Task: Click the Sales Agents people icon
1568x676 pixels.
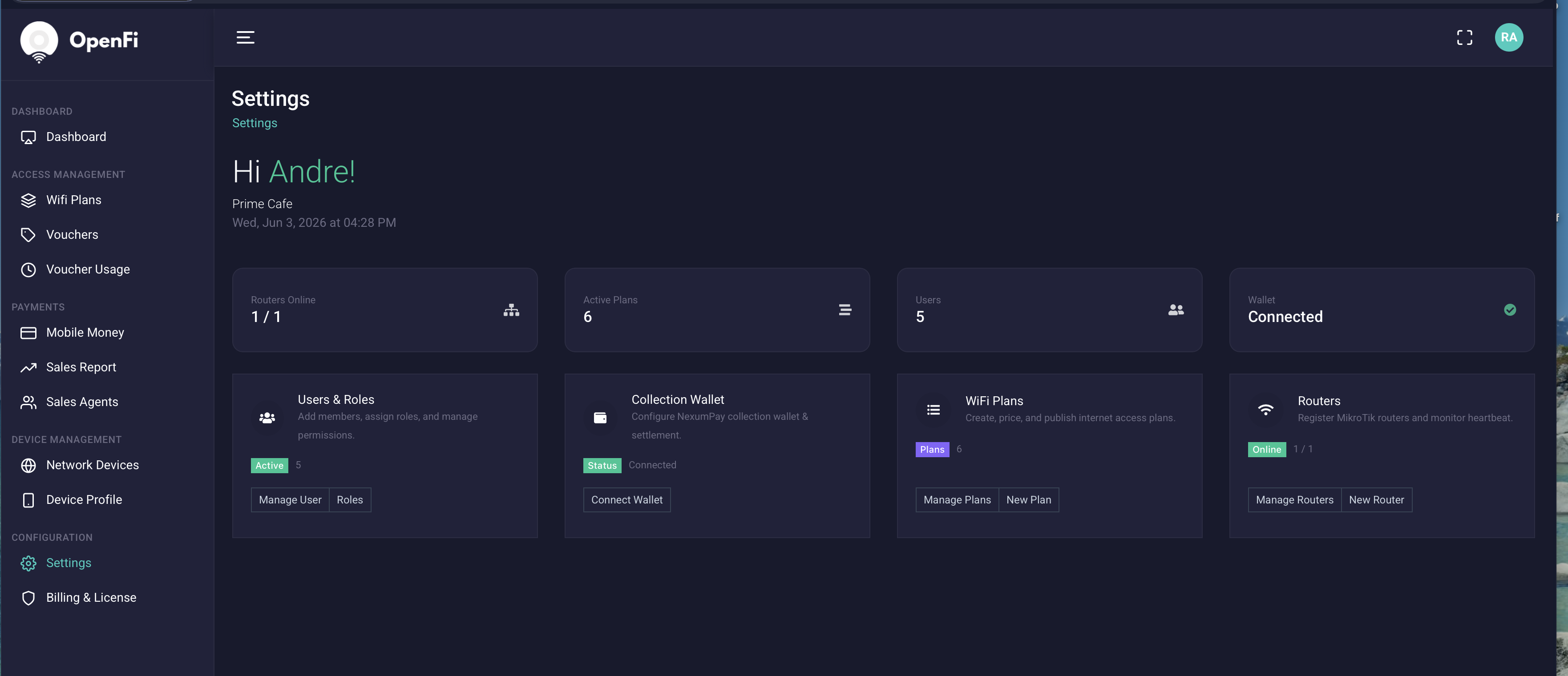Action: [28, 402]
